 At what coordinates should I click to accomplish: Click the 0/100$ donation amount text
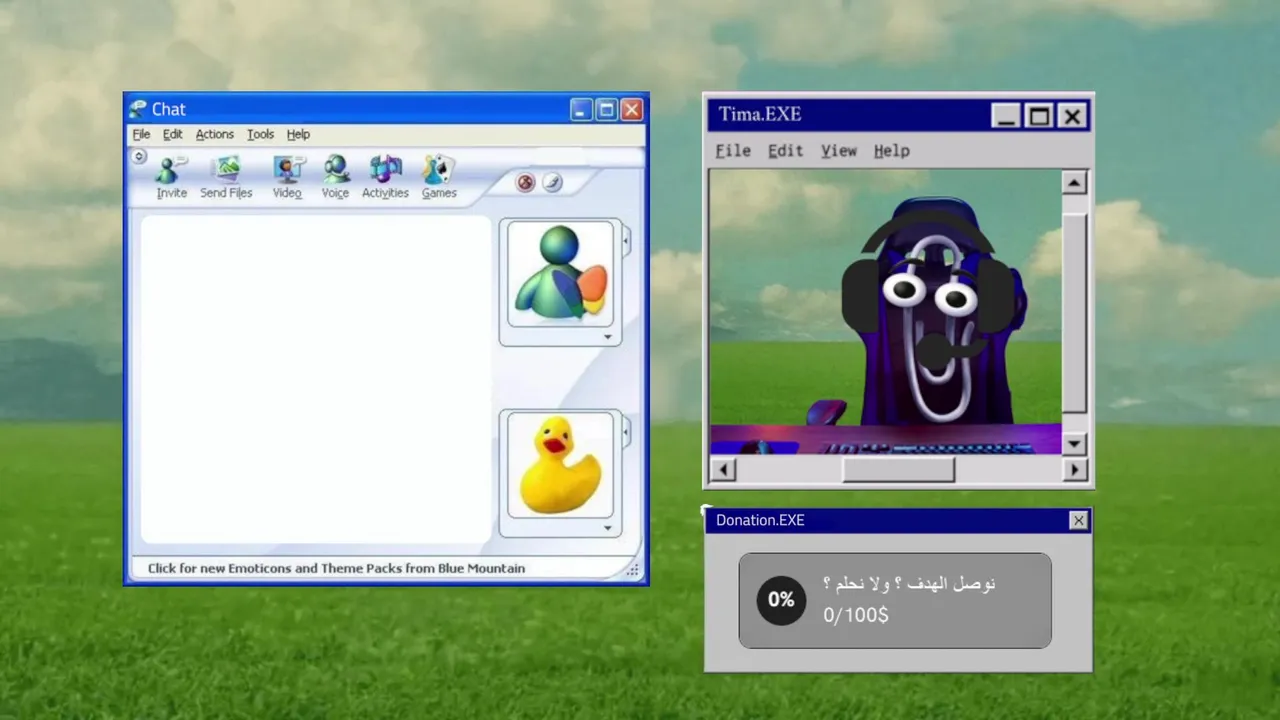pos(856,615)
